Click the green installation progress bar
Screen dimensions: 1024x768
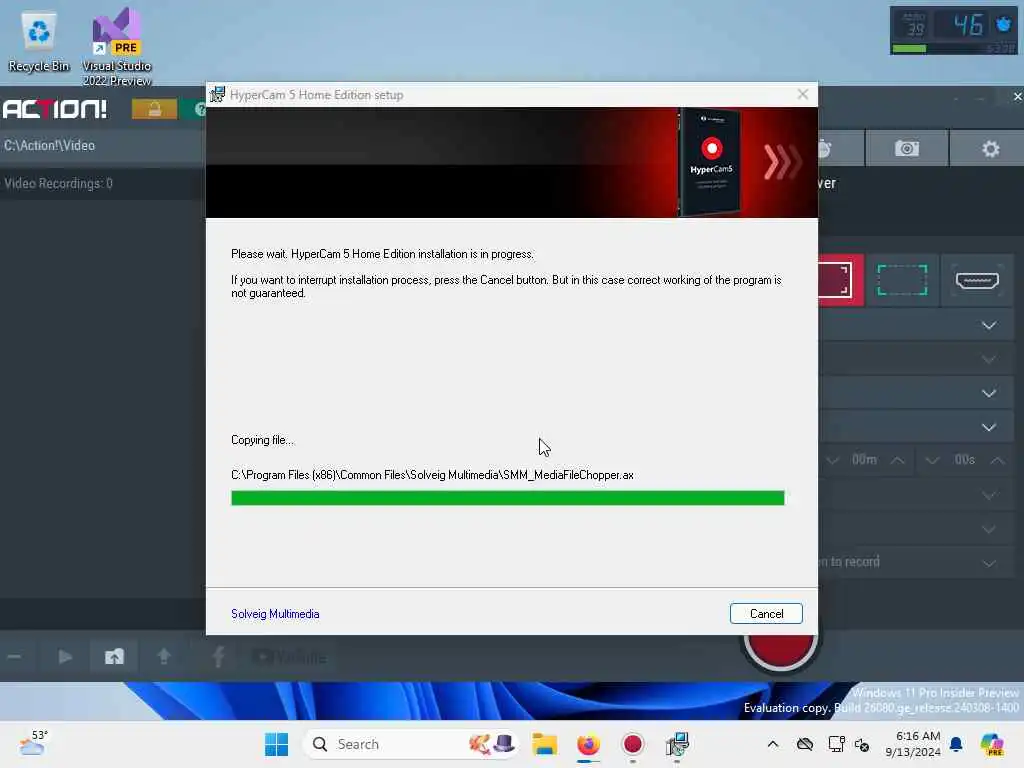click(x=507, y=498)
